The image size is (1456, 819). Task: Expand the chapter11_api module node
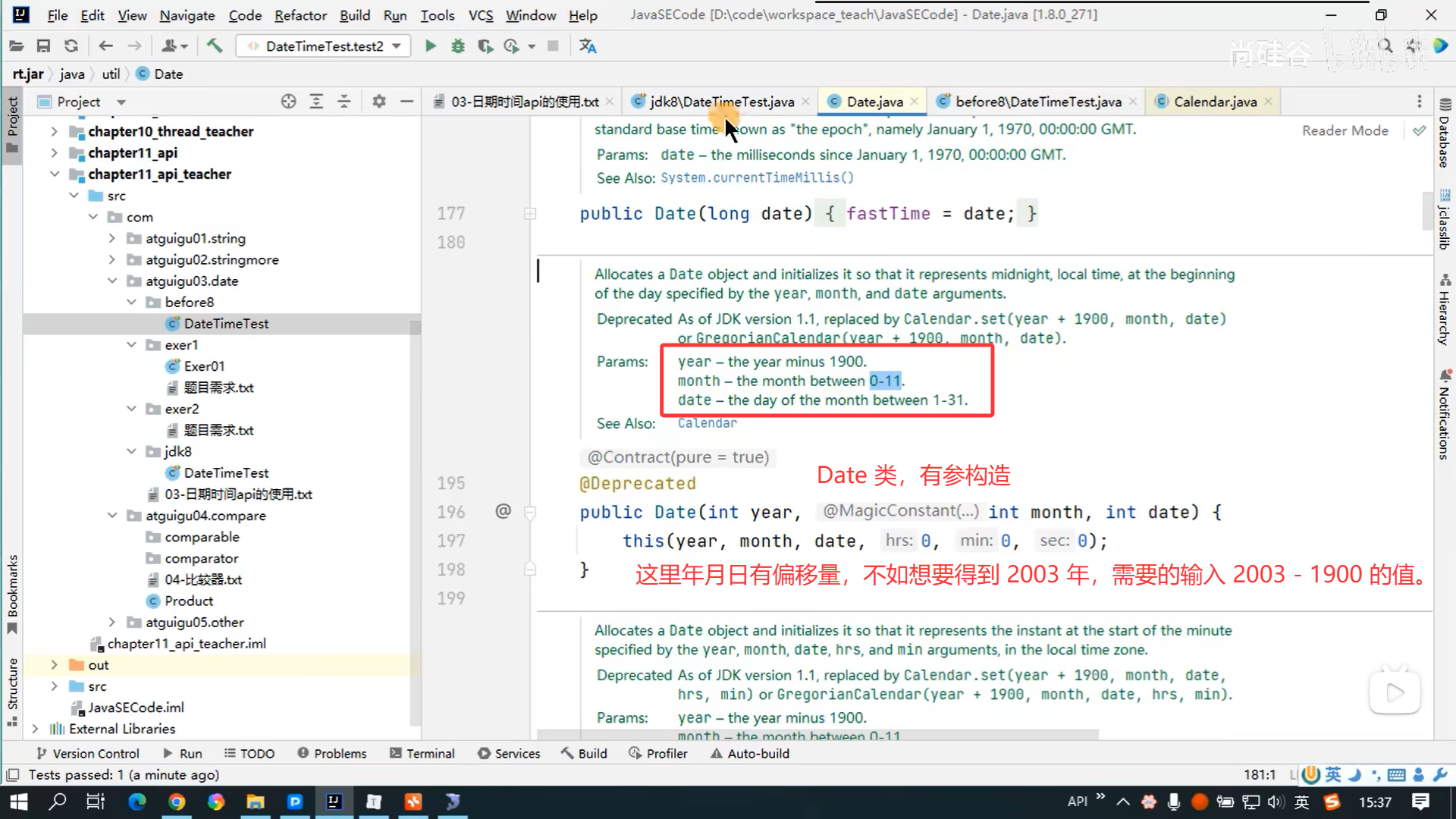pos(54,152)
